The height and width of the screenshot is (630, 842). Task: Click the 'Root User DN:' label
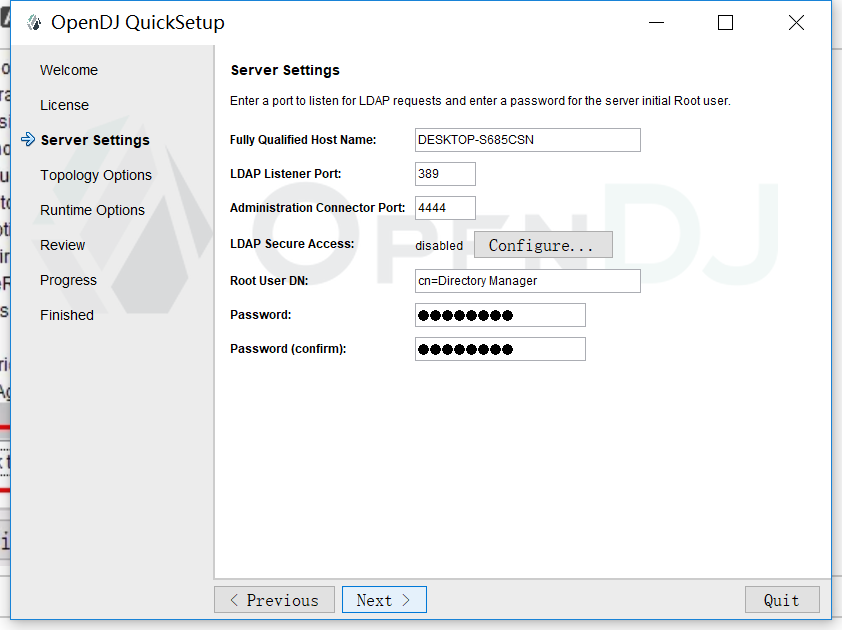coord(269,281)
